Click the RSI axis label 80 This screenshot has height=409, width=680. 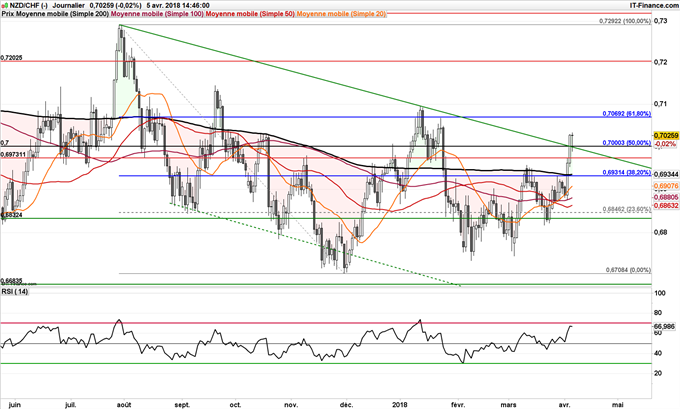pos(657,313)
